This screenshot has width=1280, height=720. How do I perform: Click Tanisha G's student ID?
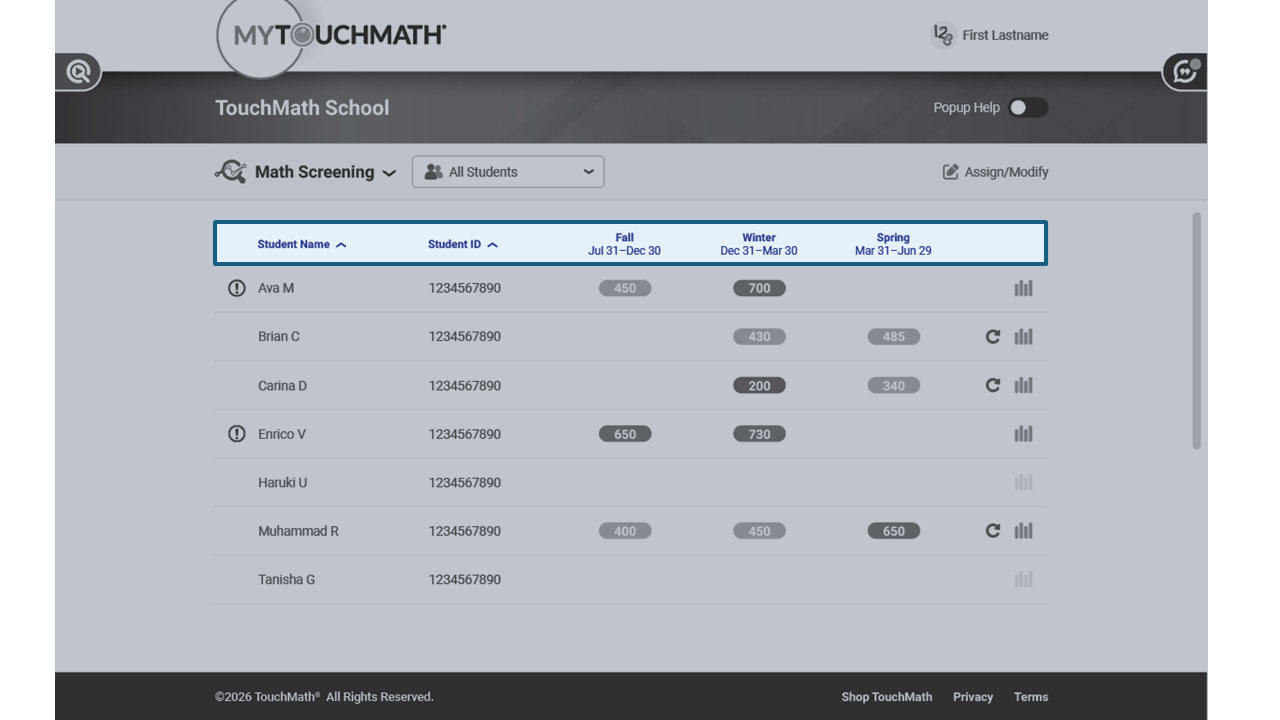[x=465, y=580]
